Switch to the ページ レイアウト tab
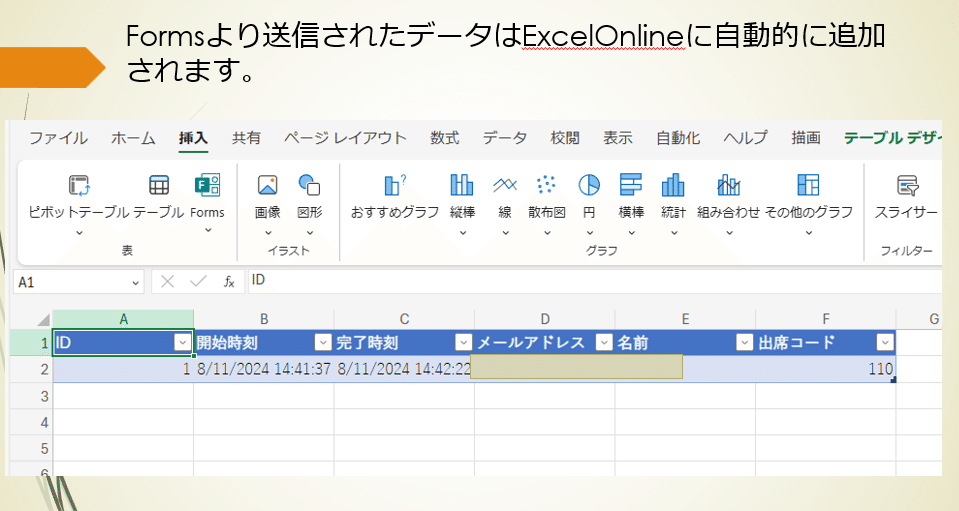The width and height of the screenshot is (959, 511). (x=346, y=138)
